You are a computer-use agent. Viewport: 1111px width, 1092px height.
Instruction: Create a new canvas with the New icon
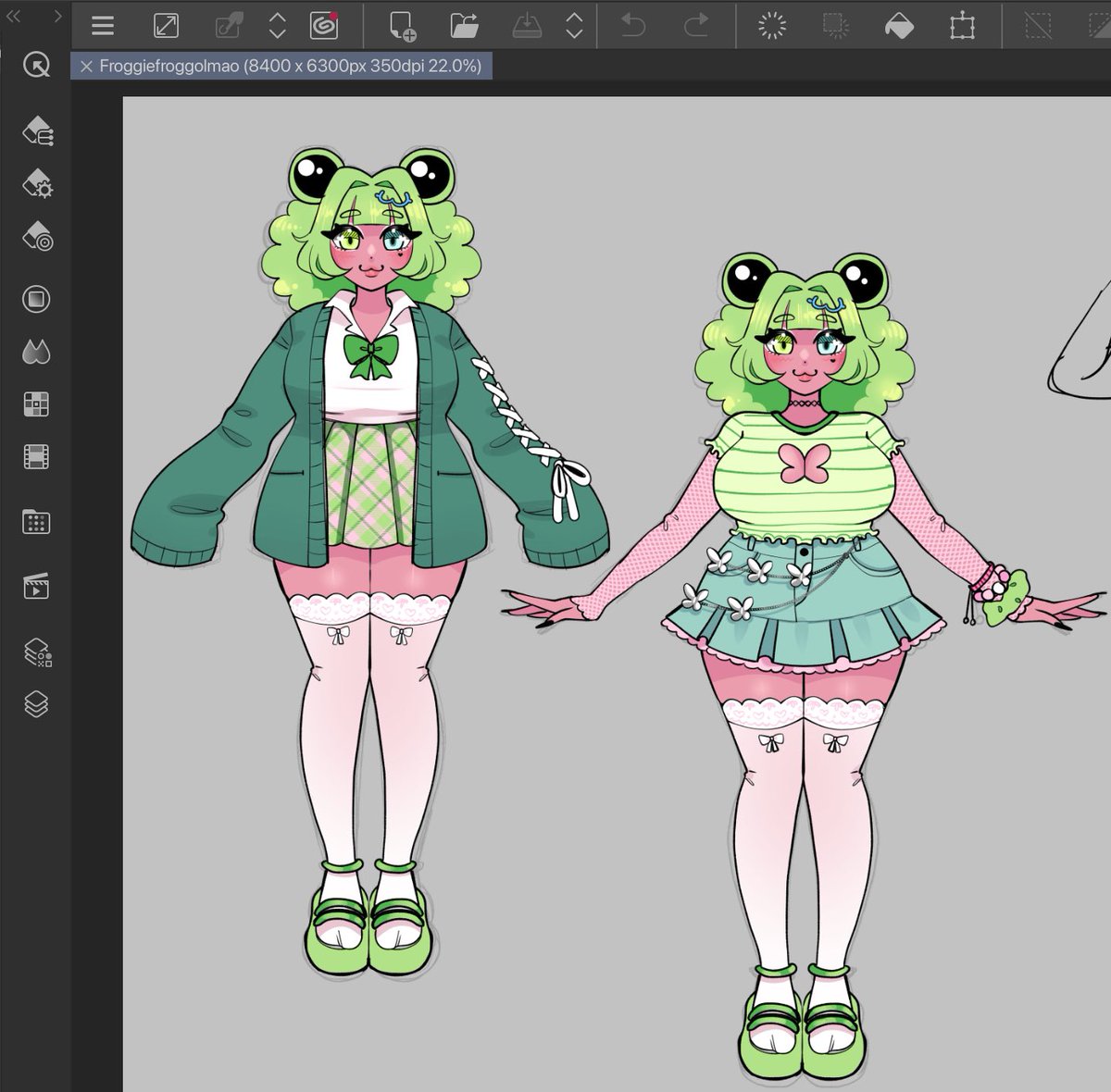pyautogui.click(x=403, y=26)
